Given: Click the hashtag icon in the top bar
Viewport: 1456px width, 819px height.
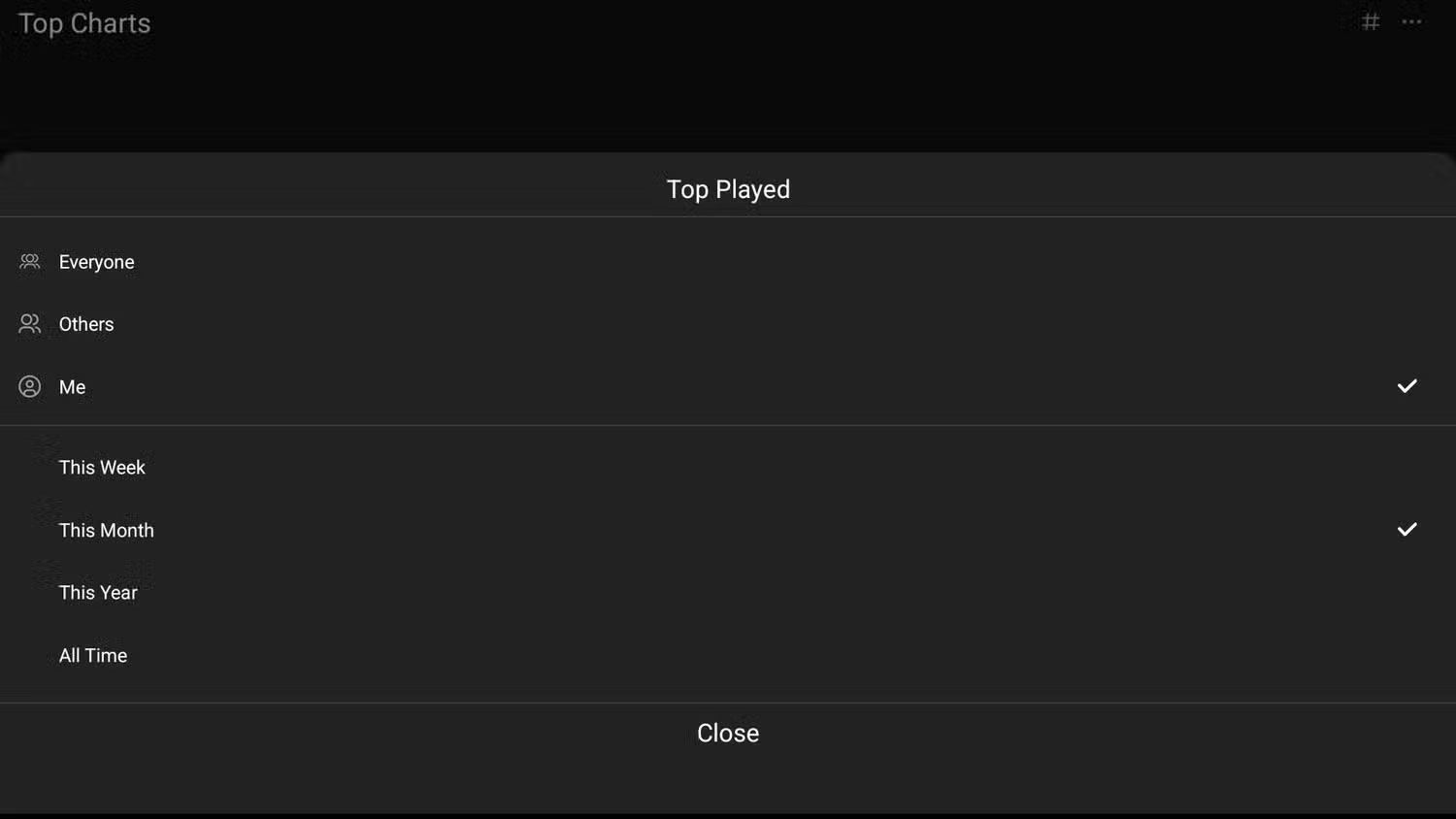Looking at the screenshot, I should pos(1371,21).
